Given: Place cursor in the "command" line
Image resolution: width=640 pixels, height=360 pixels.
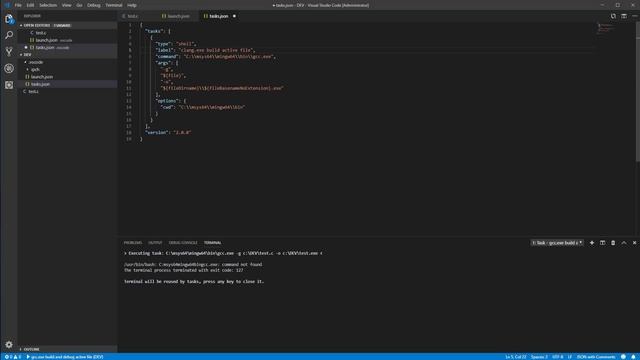Looking at the screenshot, I should [x=216, y=56].
